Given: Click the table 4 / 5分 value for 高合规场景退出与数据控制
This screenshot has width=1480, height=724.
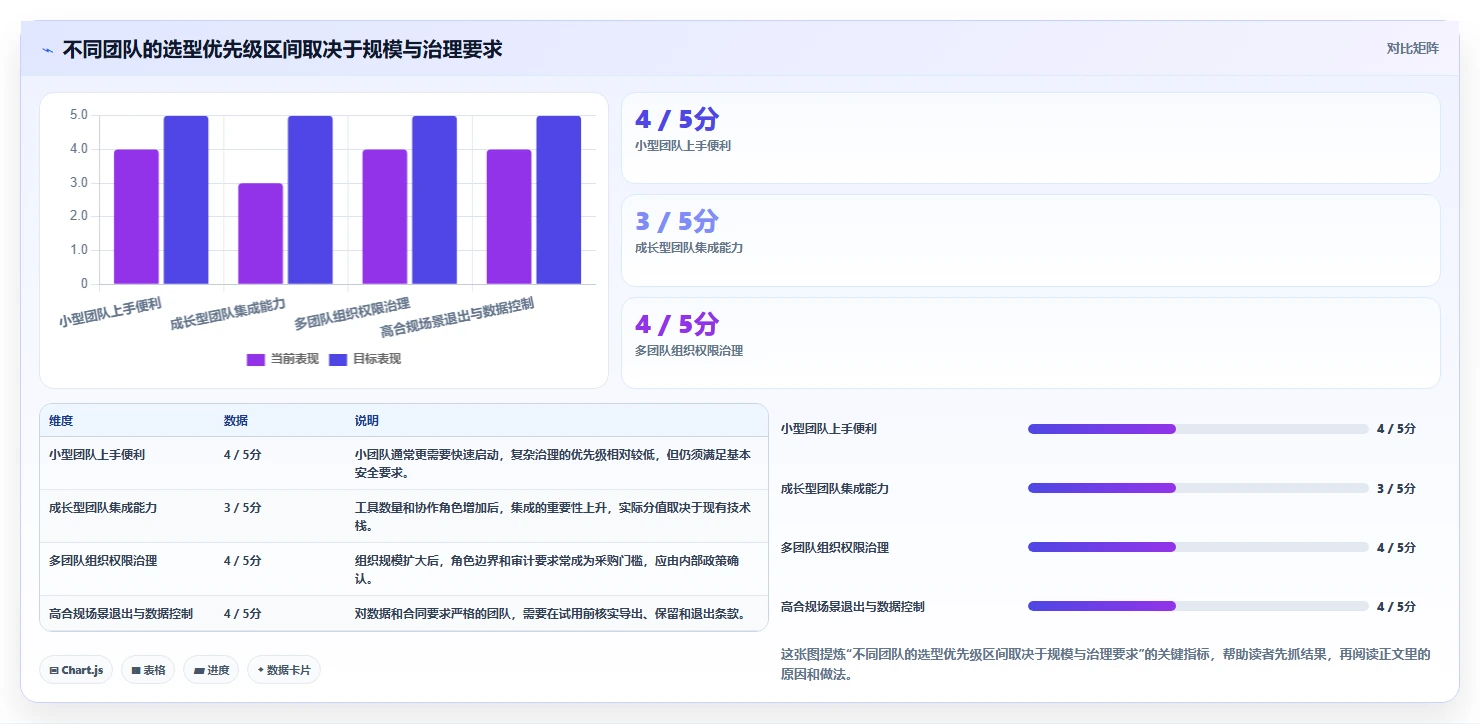Looking at the screenshot, I should pyautogui.click(x=243, y=613).
